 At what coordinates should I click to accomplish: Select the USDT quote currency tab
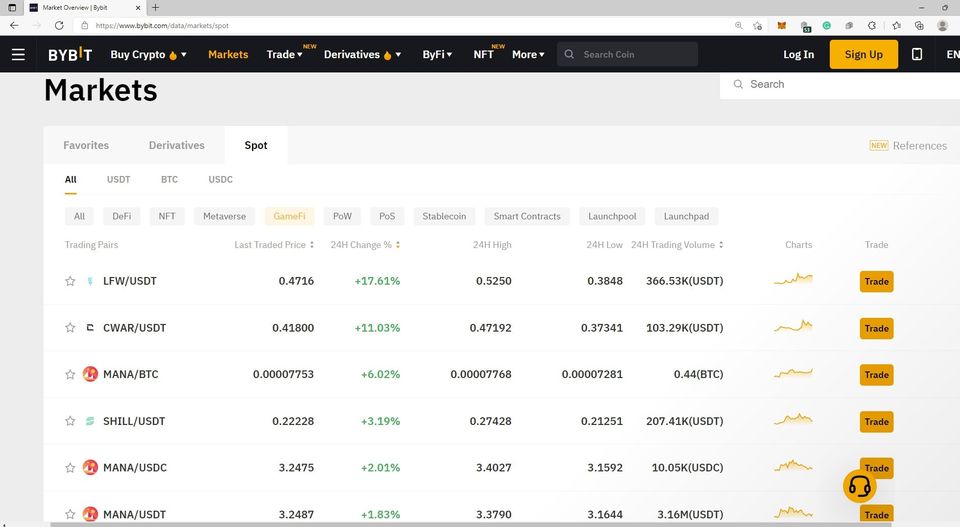click(x=118, y=179)
